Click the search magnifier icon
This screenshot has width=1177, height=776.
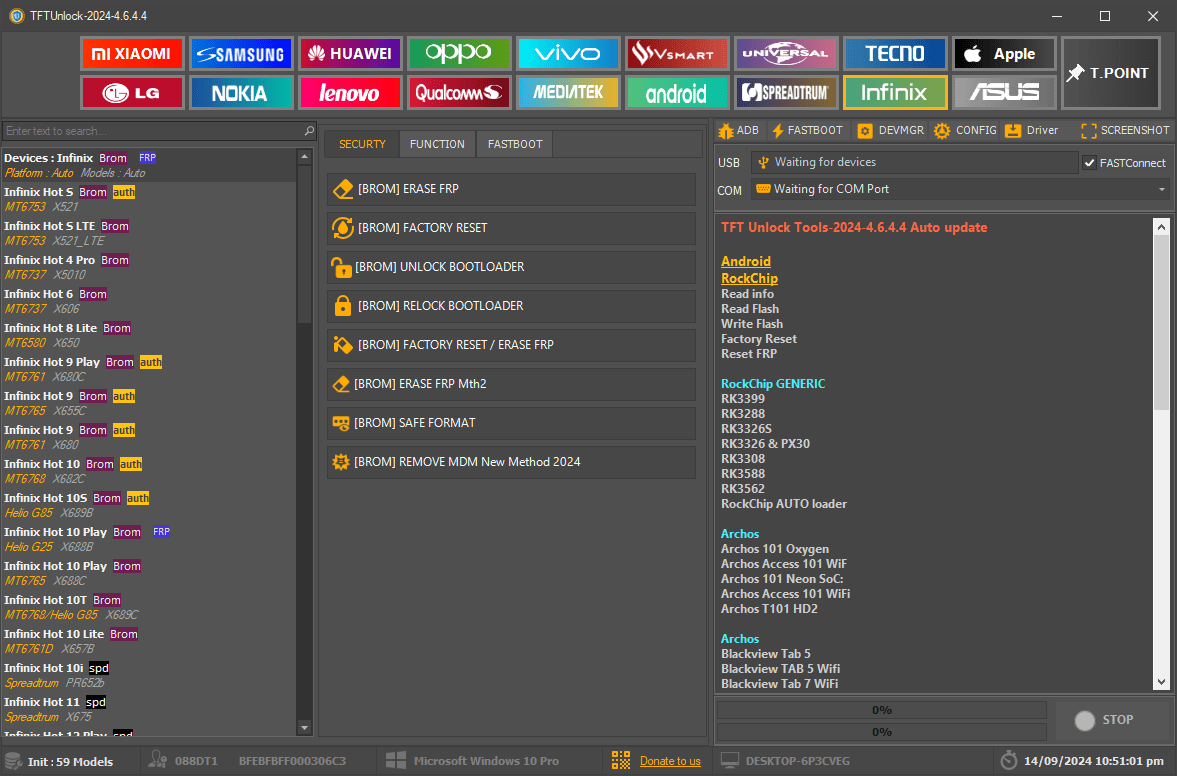(x=309, y=131)
